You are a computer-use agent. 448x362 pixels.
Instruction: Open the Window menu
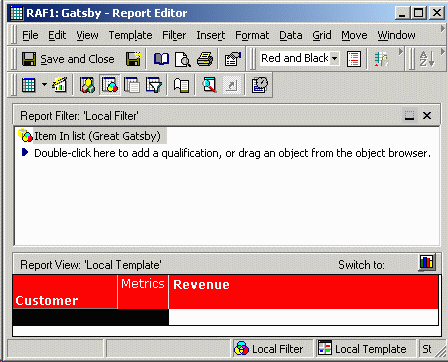(x=396, y=35)
